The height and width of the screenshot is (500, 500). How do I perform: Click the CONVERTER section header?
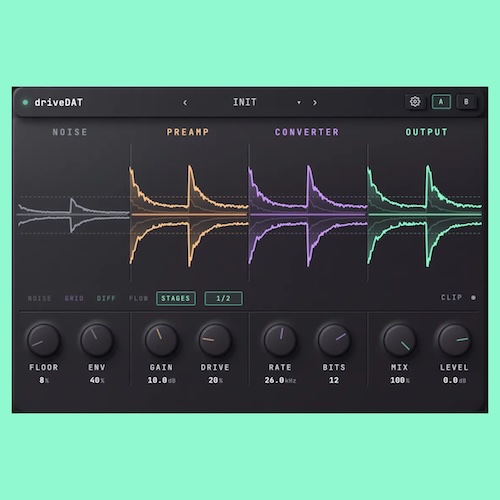307,132
